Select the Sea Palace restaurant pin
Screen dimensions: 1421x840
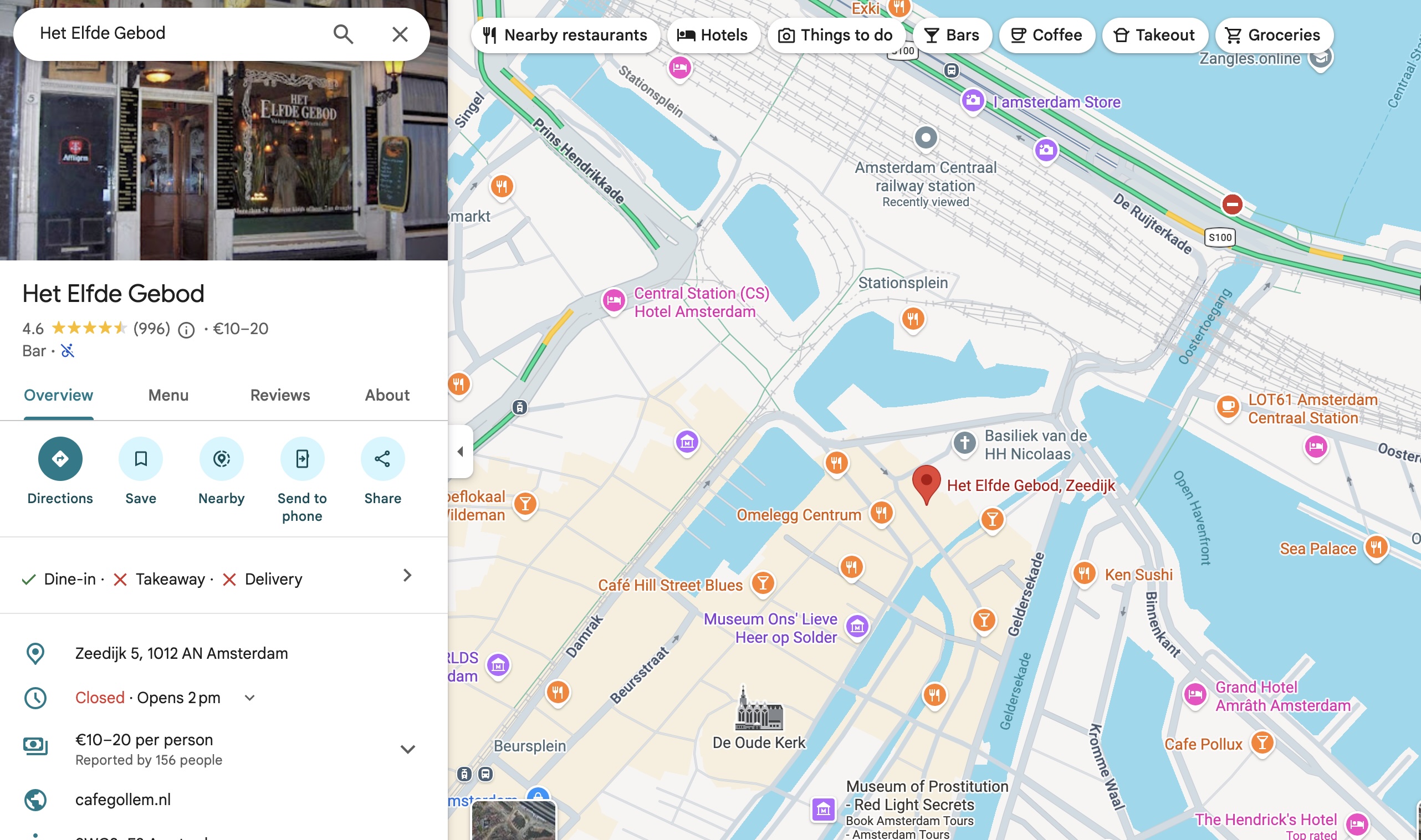1376,547
